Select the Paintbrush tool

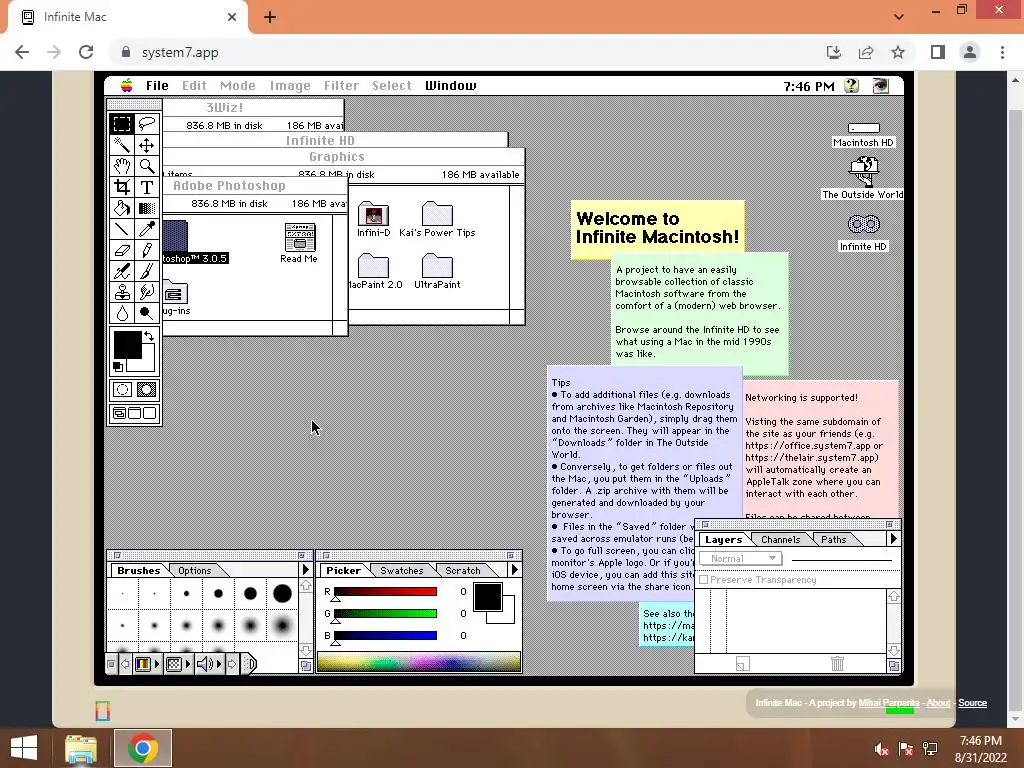(x=147, y=271)
